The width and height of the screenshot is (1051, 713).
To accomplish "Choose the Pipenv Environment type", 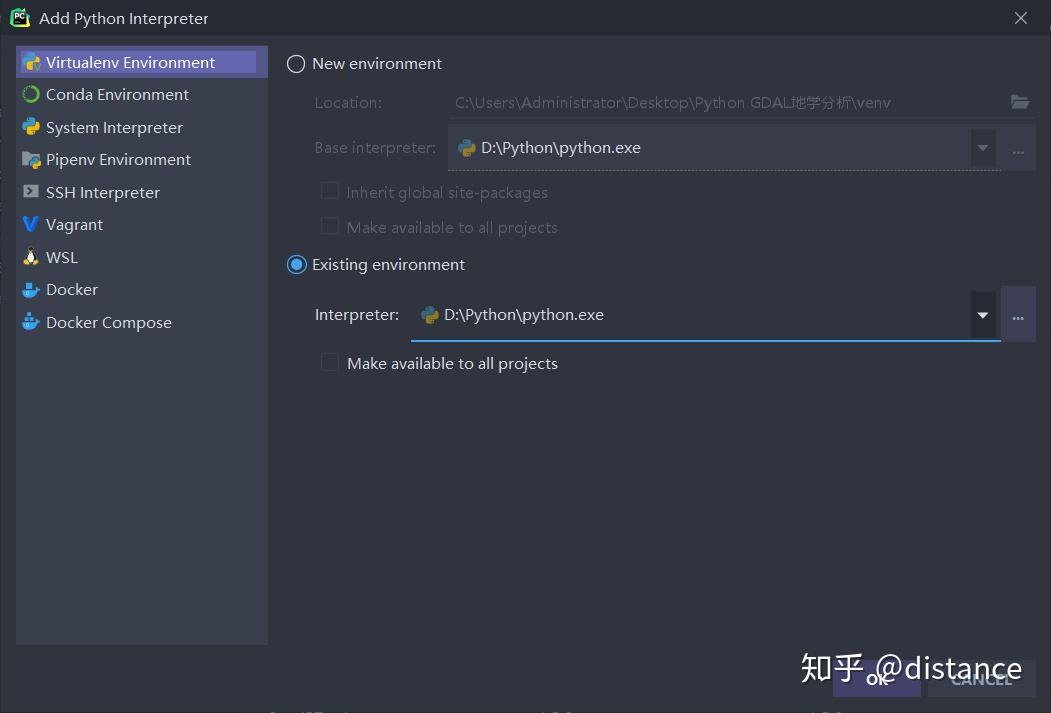I will pos(119,159).
